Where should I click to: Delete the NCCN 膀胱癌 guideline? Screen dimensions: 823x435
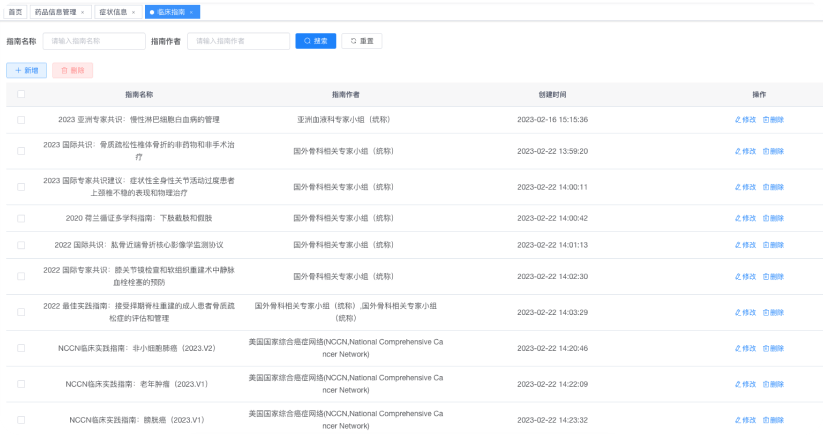tap(773, 420)
